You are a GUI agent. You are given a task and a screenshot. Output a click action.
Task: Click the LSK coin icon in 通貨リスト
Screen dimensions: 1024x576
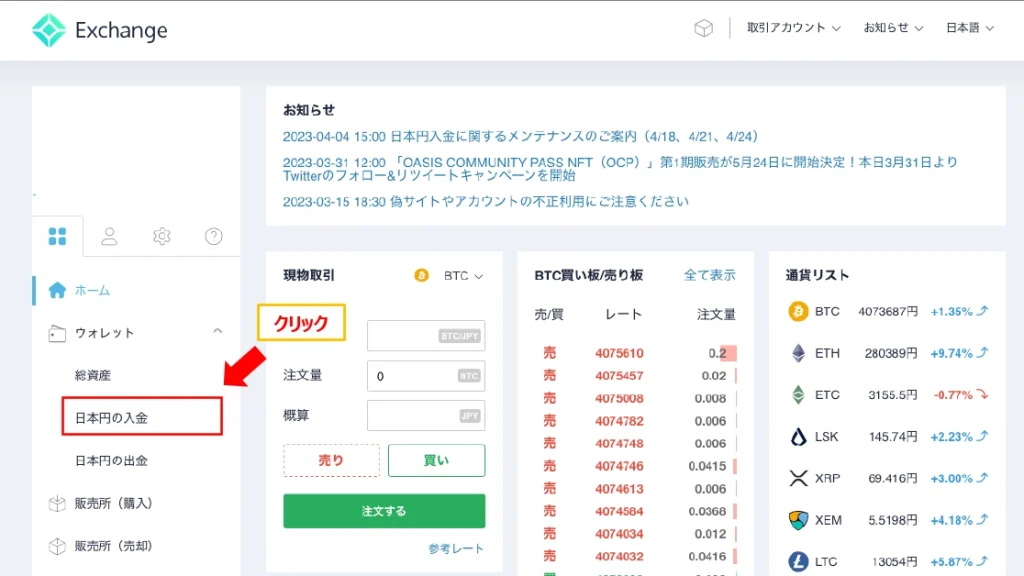point(798,436)
